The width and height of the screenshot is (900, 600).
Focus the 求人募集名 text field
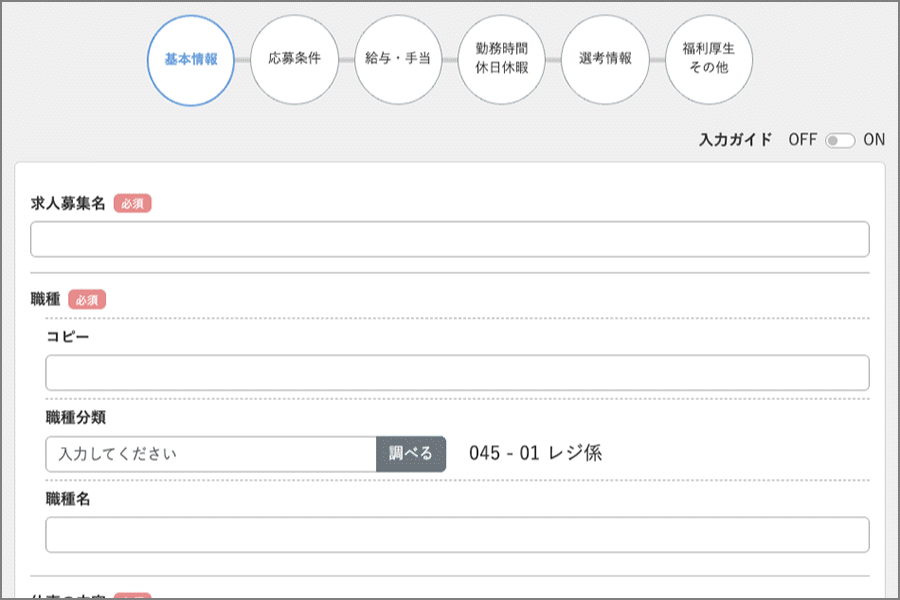point(449,240)
